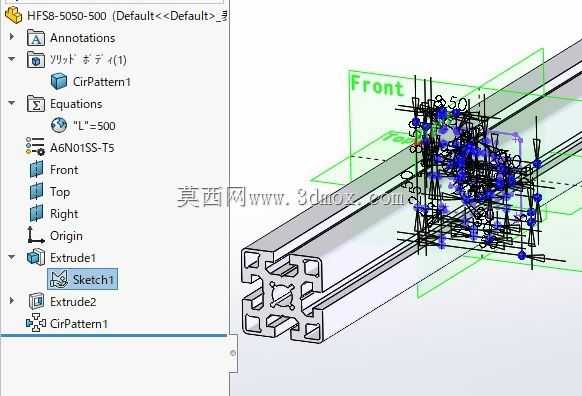Select the Annotations tree item
The height and width of the screenshot is (396, 582).
83,38
